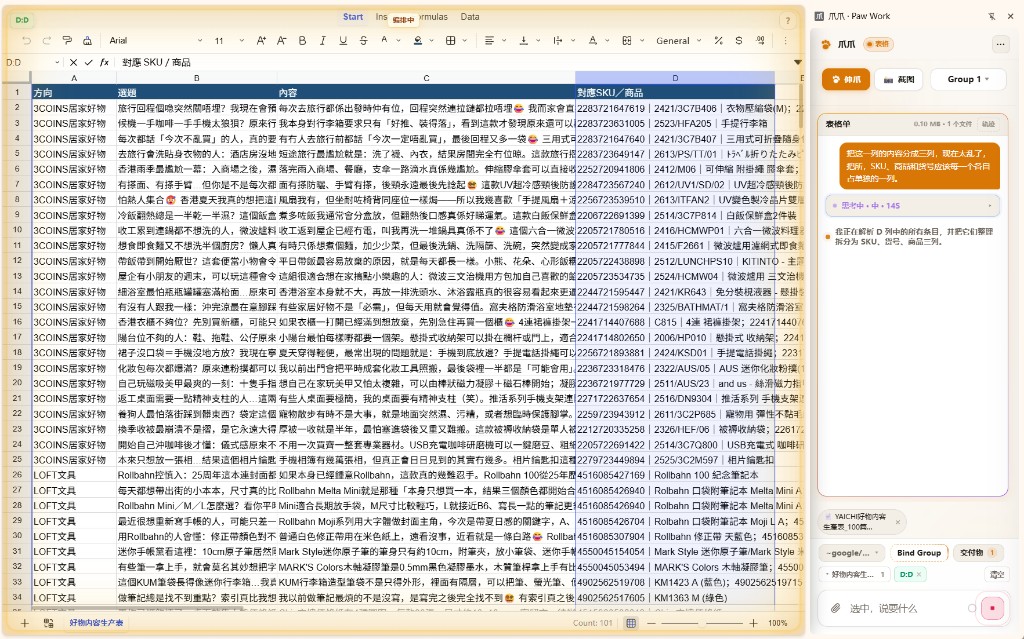
Task: Add a new sheet with plus icon
Action: 24,623
